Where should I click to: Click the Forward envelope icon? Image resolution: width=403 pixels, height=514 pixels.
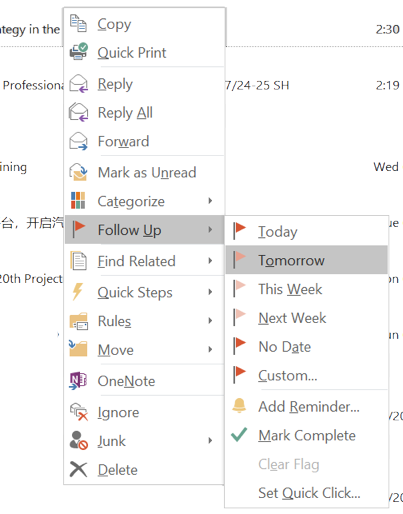[x=79, y=141]
